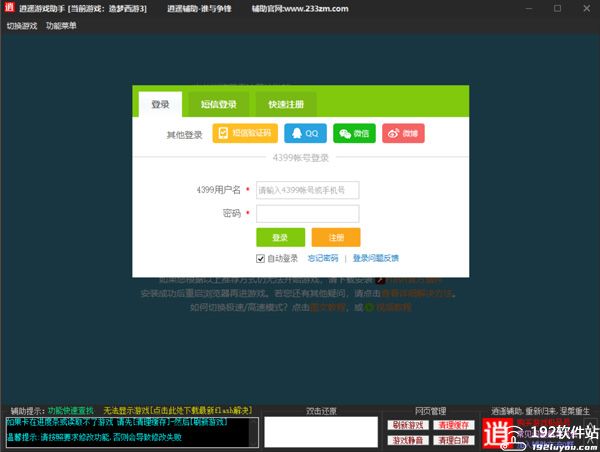Open the 功能菜单 menu

tap(61, 26)
